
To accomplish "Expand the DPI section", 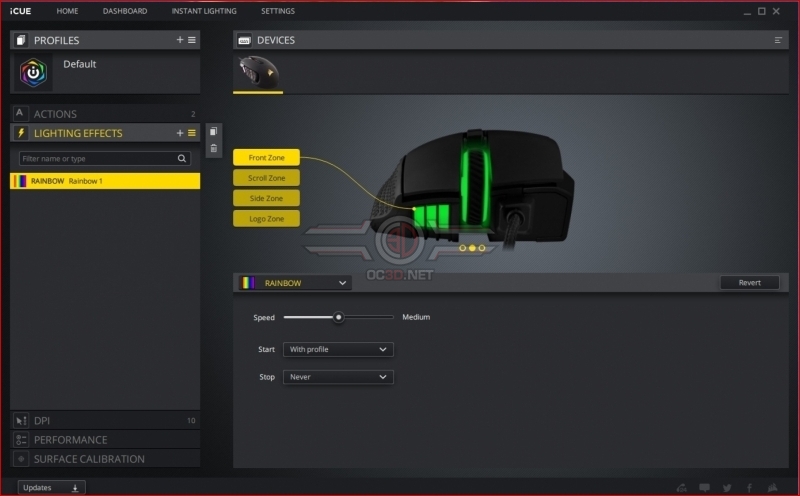I will click(x=105, y=420).
